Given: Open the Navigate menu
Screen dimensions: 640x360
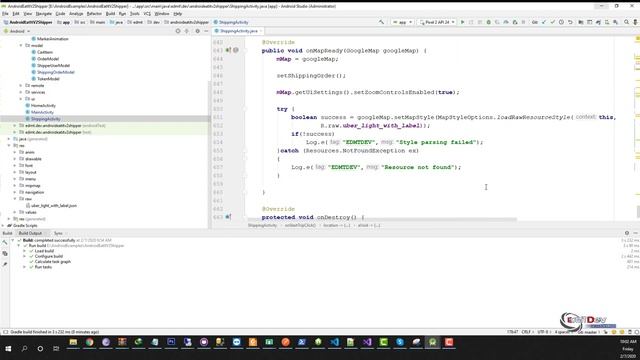Looking at the screenshot, I should [x=43, y=13].
